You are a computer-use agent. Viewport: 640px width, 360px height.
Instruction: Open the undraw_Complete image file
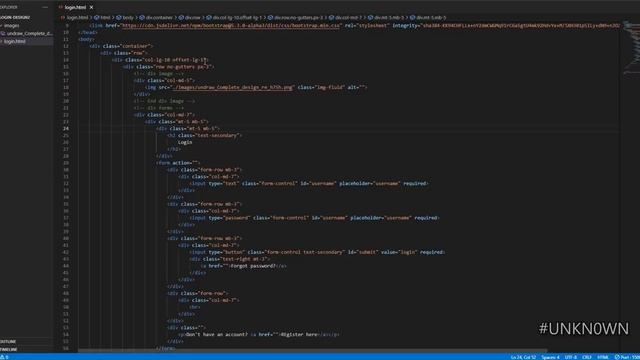click(27, 33)
